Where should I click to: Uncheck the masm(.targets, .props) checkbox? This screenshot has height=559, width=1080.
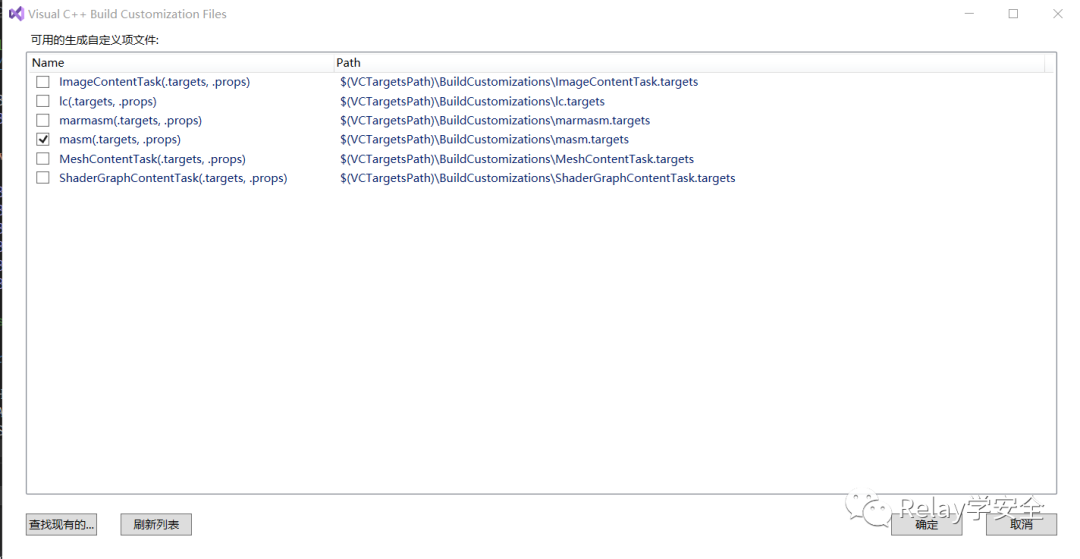[x=43, y=139]
